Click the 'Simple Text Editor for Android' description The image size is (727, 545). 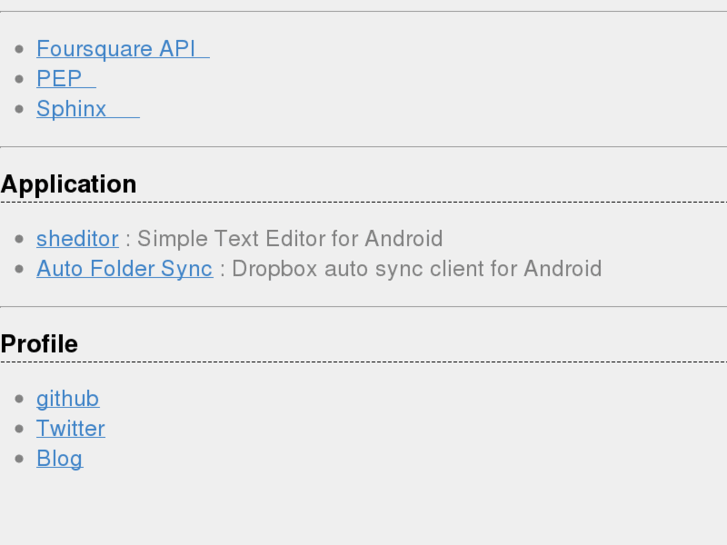[x=290, y=239]
